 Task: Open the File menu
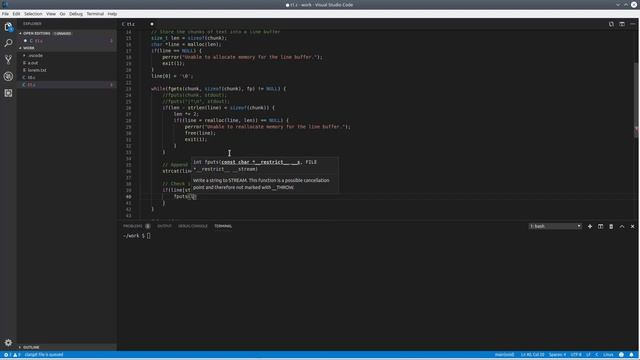5,14
